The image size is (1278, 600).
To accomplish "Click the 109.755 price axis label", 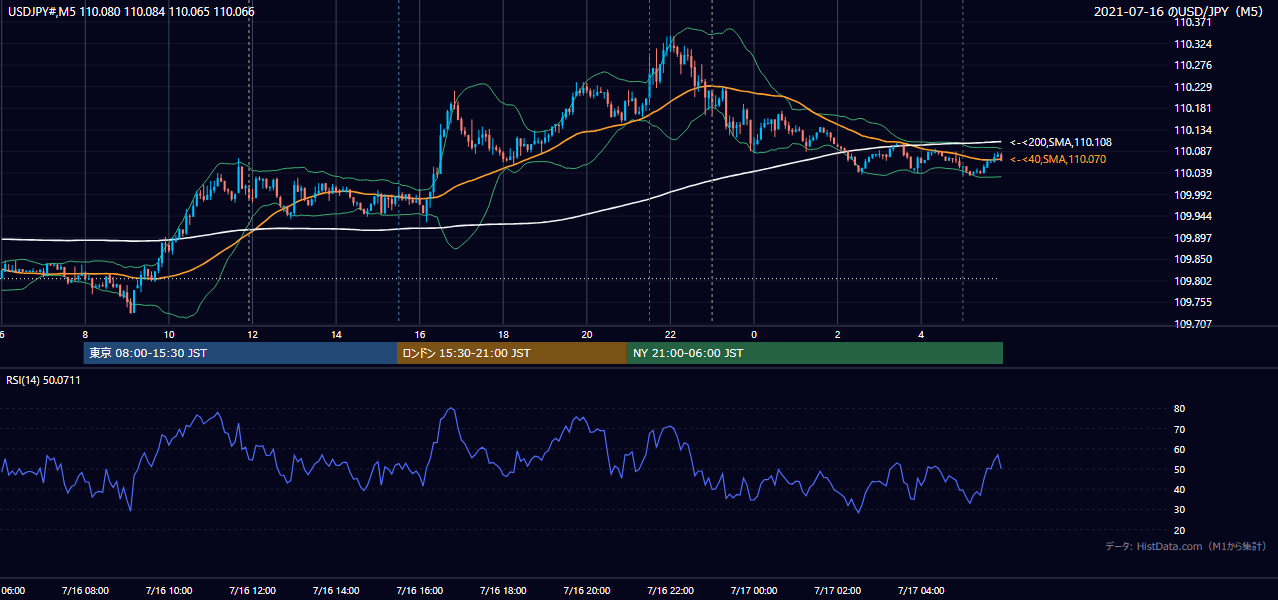I will coord(1193,303).
